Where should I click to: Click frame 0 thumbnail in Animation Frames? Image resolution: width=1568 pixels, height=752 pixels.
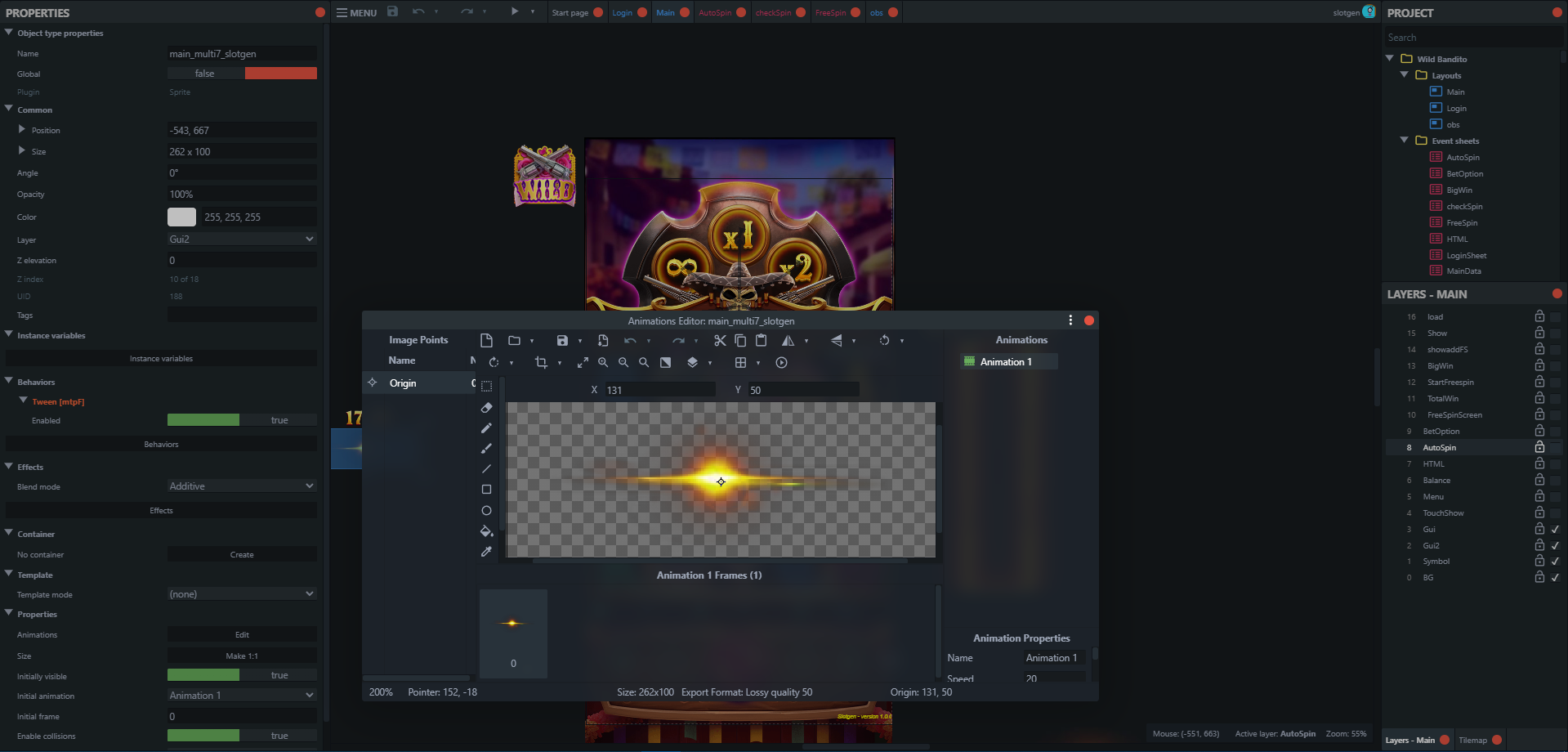[513, 633]
